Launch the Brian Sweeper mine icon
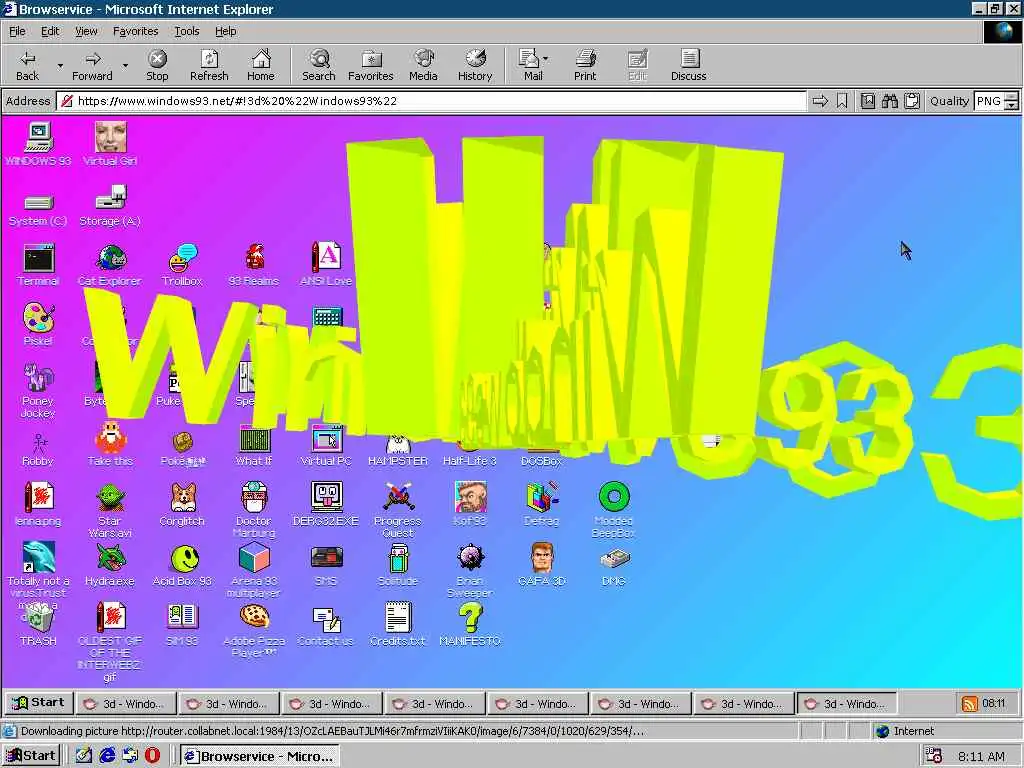 click(x=470, y=570)
